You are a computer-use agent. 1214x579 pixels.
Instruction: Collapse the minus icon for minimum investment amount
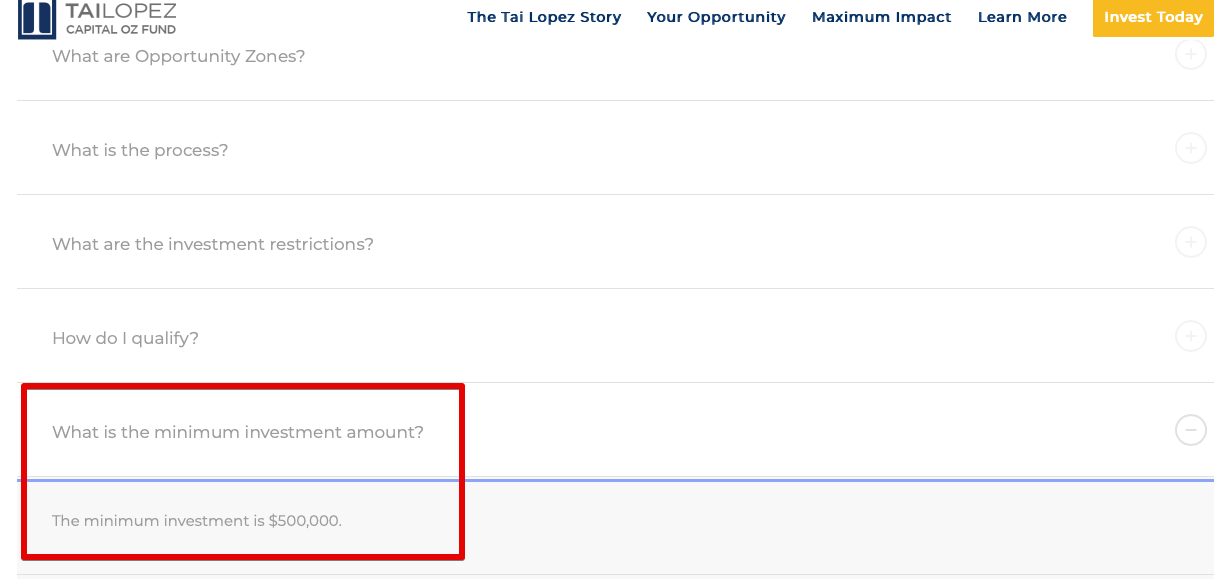click(1190, 430)
